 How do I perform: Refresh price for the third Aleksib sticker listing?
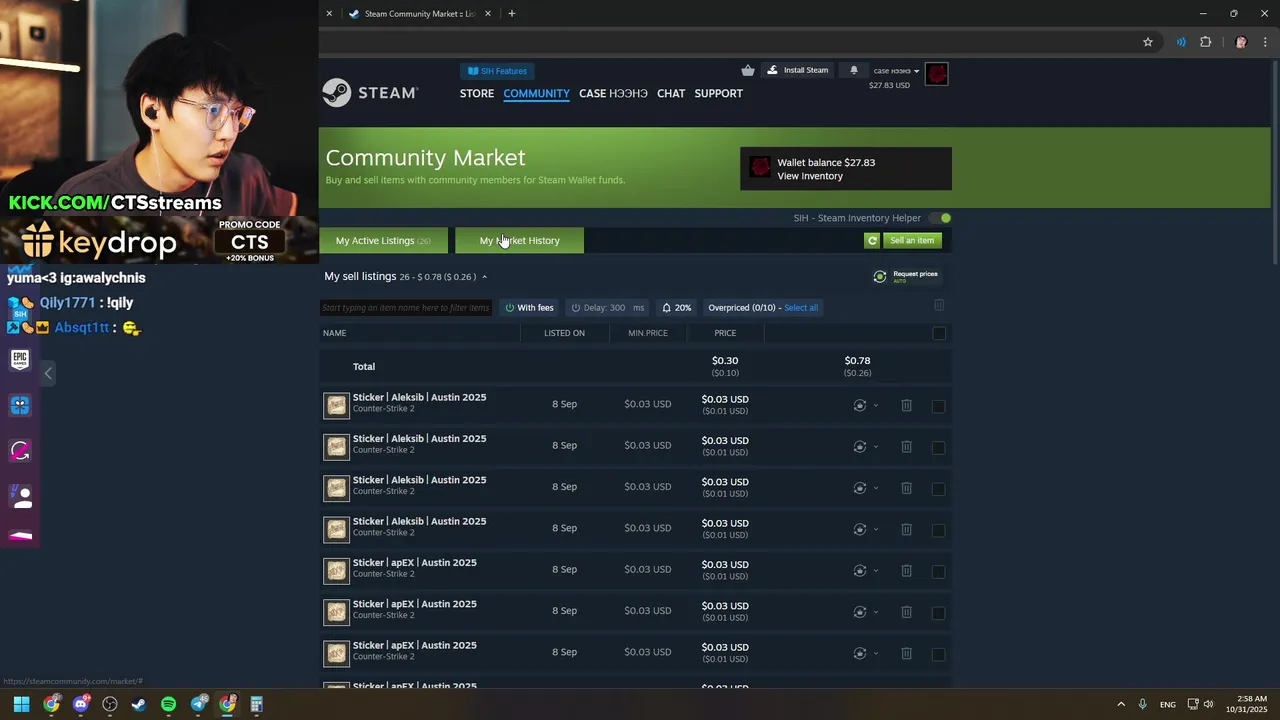coord(859,488)
